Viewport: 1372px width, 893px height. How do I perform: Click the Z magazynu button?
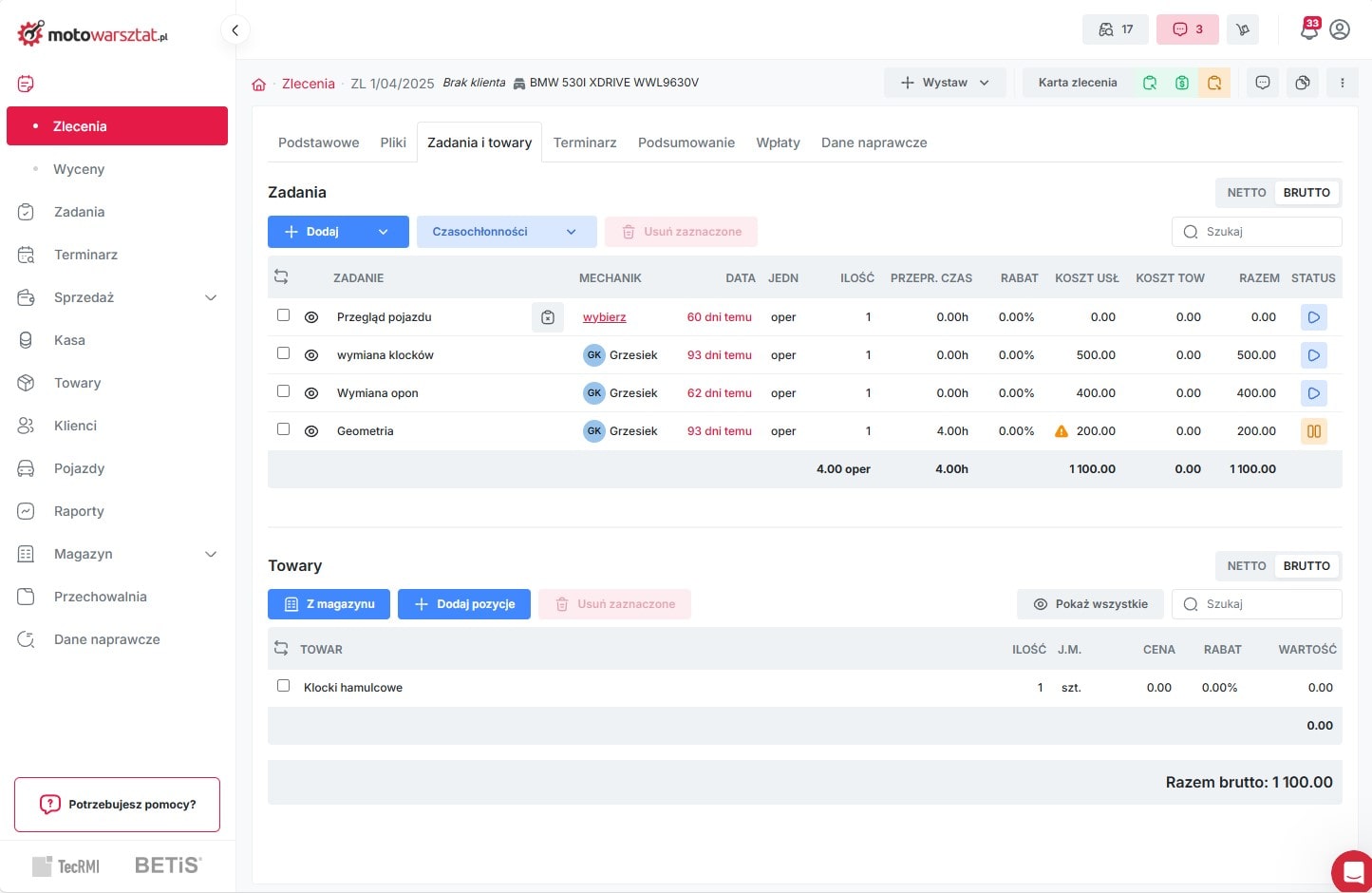329,604
